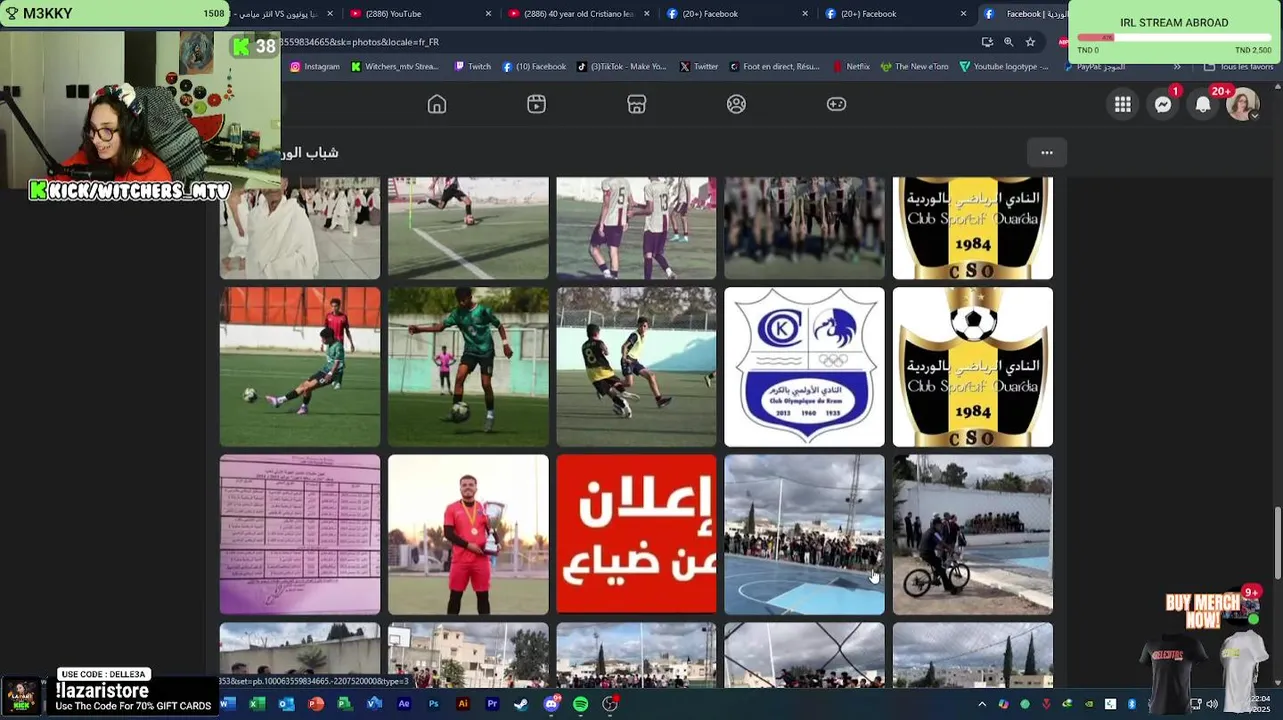Open the Foot en direct bookmark
Screen dimensions: 1283x720
[775, 67]
